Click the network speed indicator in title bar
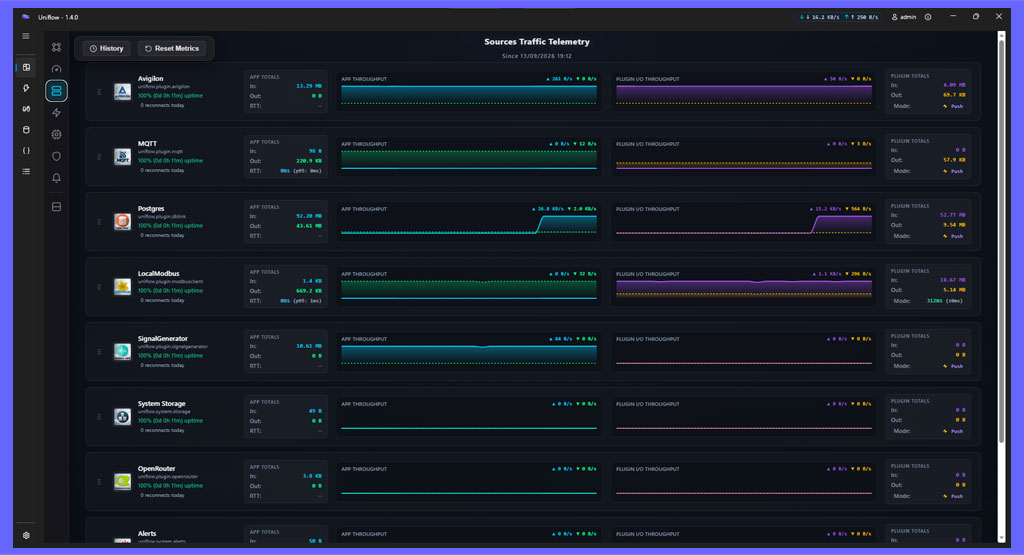The image size is (1024, 555). 839,17
